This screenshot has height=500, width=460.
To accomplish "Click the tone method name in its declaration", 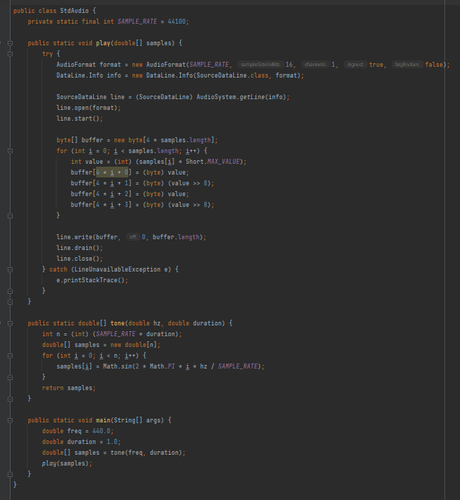I will [x=117, y=323].
